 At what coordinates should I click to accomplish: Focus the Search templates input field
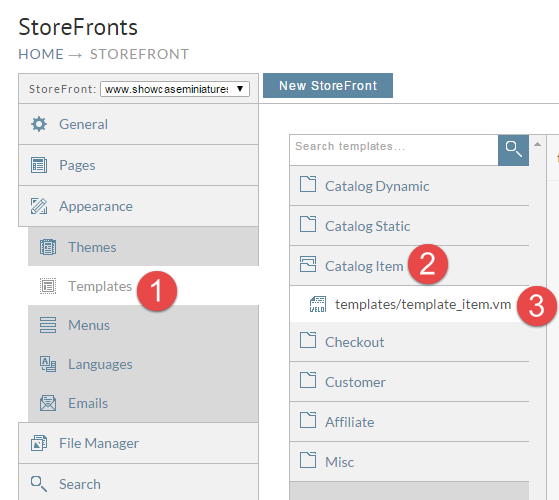pos(394,150)
